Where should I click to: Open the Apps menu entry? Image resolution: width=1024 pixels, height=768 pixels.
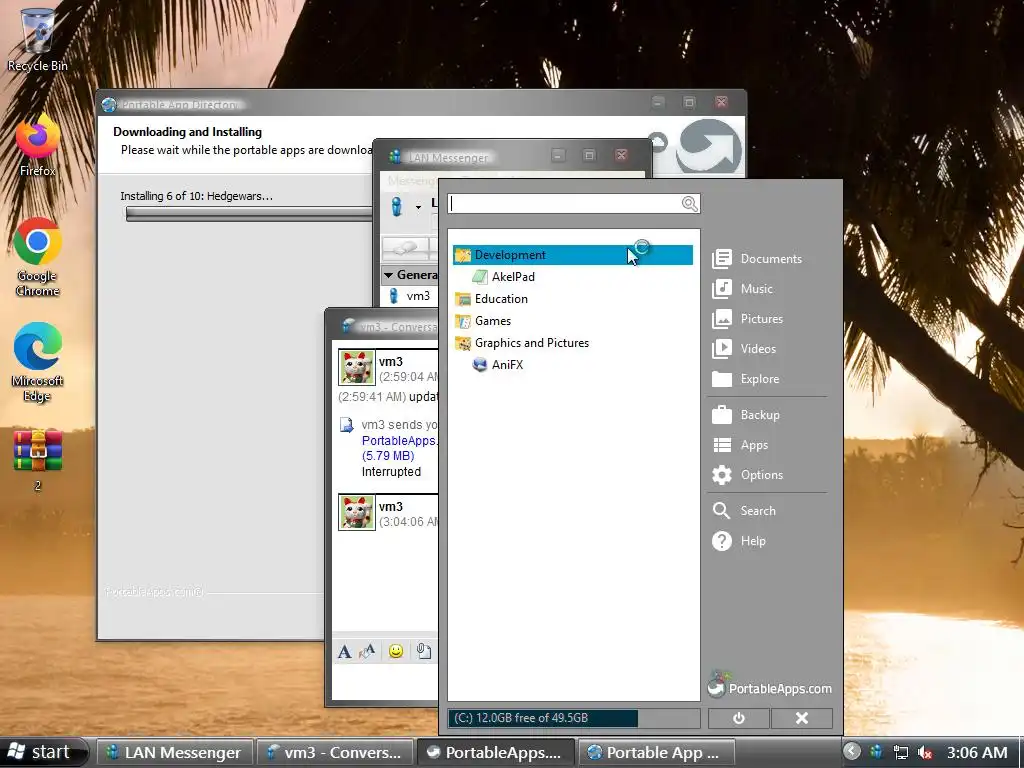(x=739, y=445)
